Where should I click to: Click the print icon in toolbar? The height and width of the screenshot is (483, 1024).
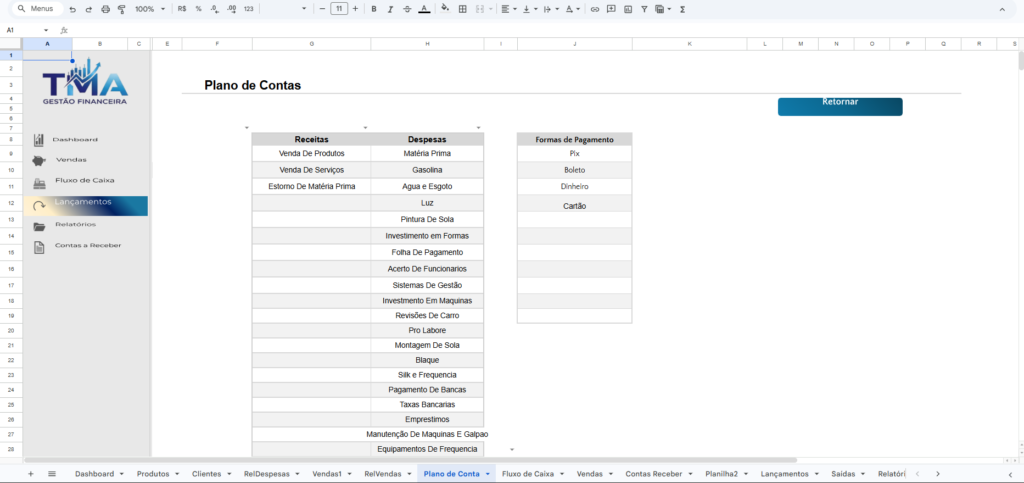point(104,9)
